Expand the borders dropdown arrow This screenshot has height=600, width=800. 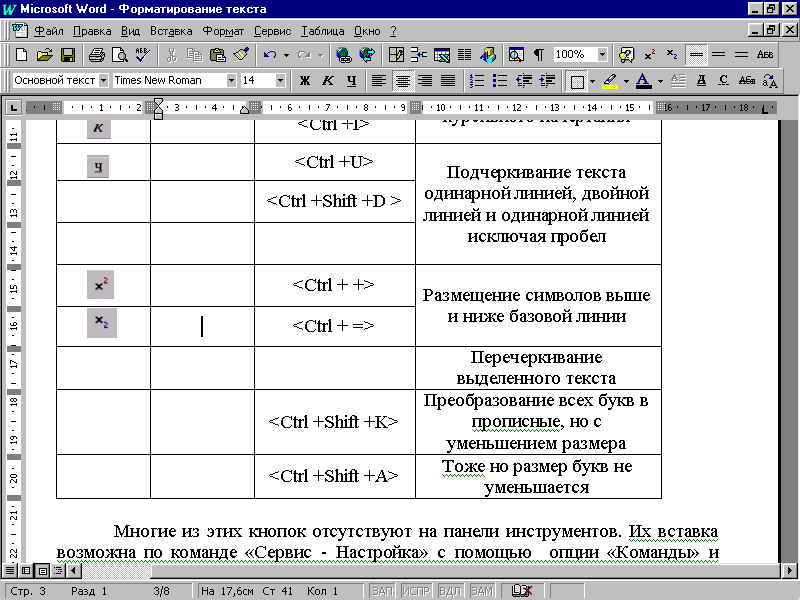click(x=592, y=81)
